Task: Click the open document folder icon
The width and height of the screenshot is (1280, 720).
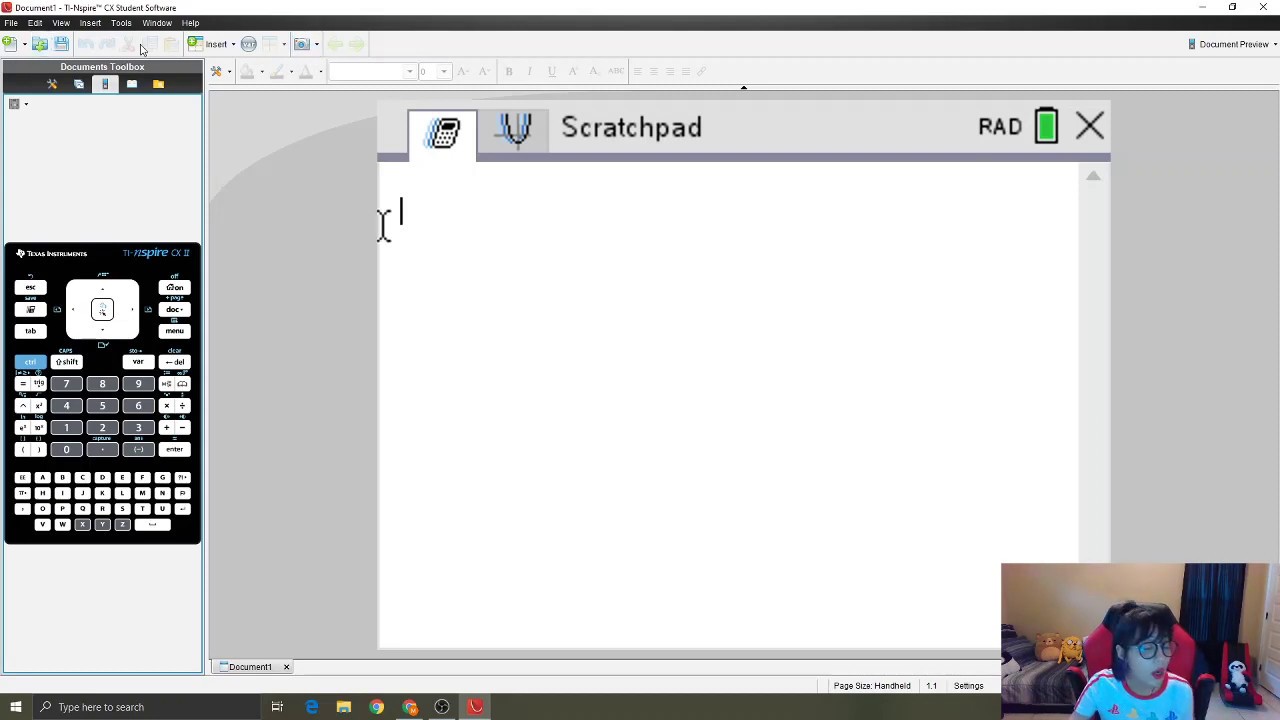Action: [40, 44]
